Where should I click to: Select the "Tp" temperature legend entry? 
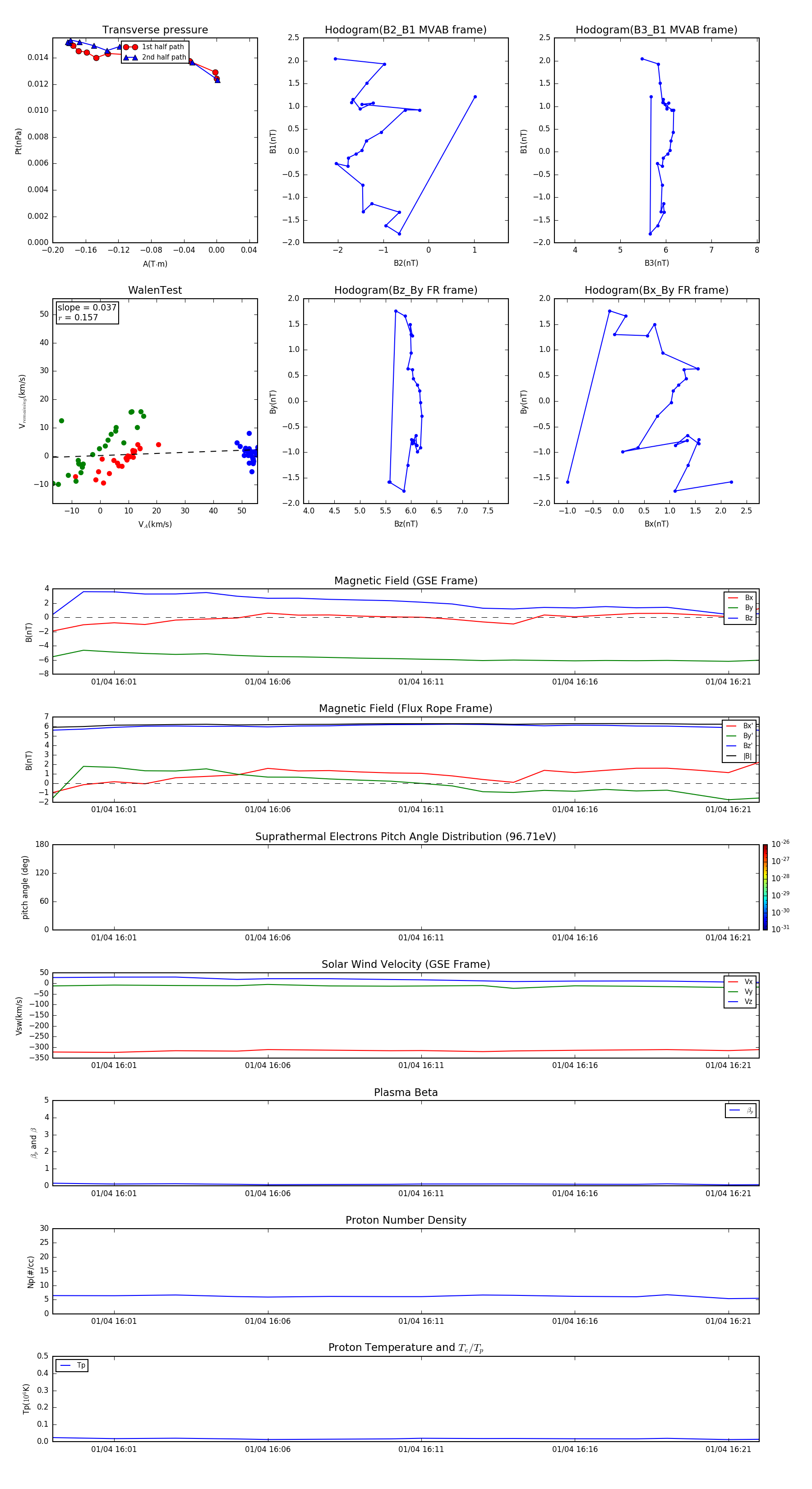pyautogui.click(x=72, y=1365)
